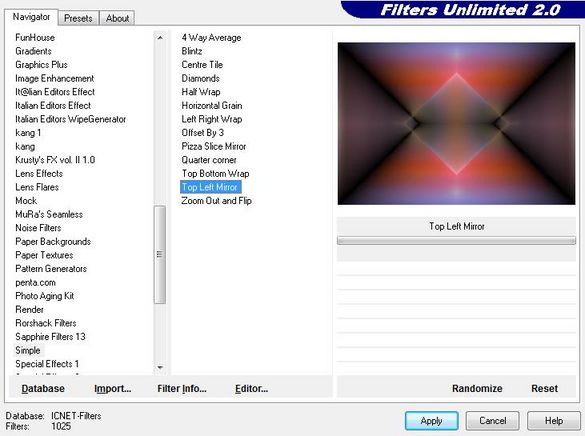The width and height of the screenshot is (585, 436).
Task: Select Paper Textures category
Action: pos(44,255)
